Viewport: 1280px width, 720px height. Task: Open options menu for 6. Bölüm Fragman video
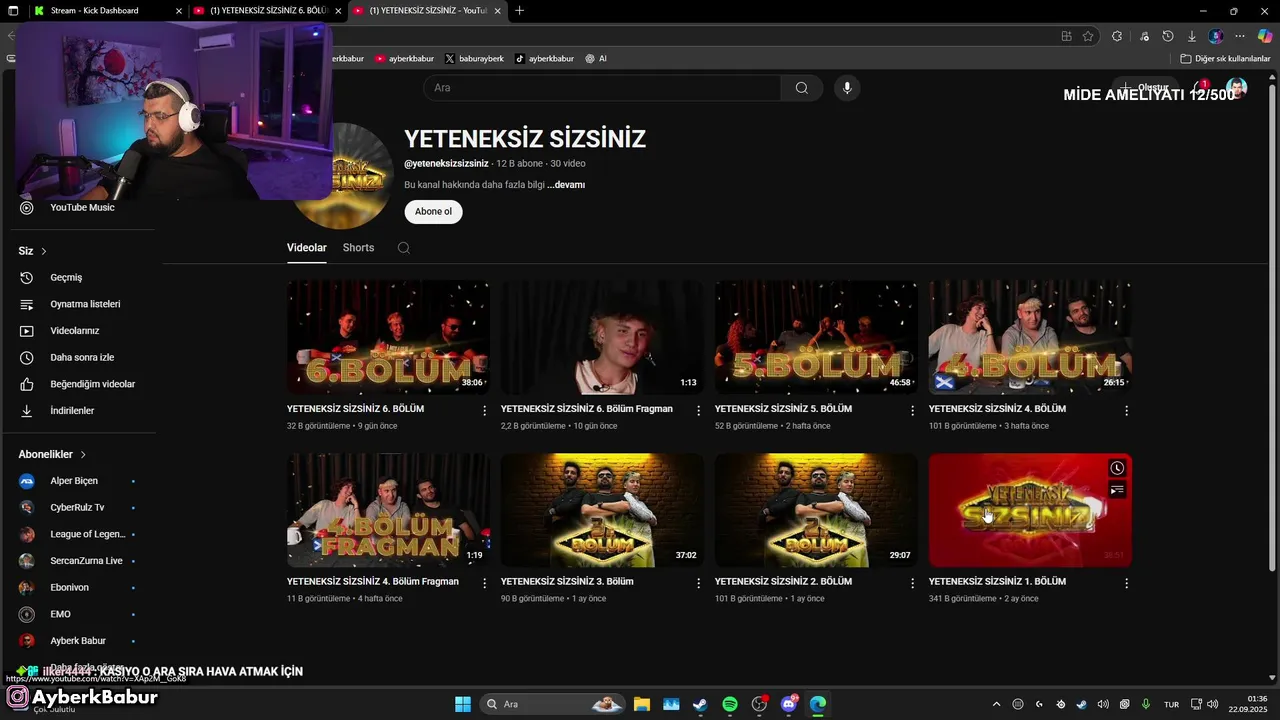pos(699,411)
